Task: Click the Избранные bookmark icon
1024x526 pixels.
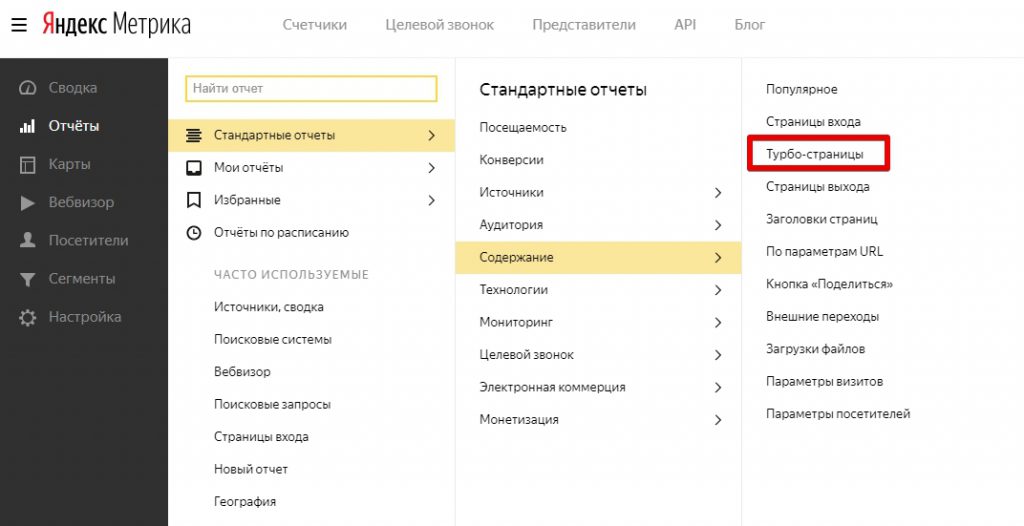Action: 194,200
